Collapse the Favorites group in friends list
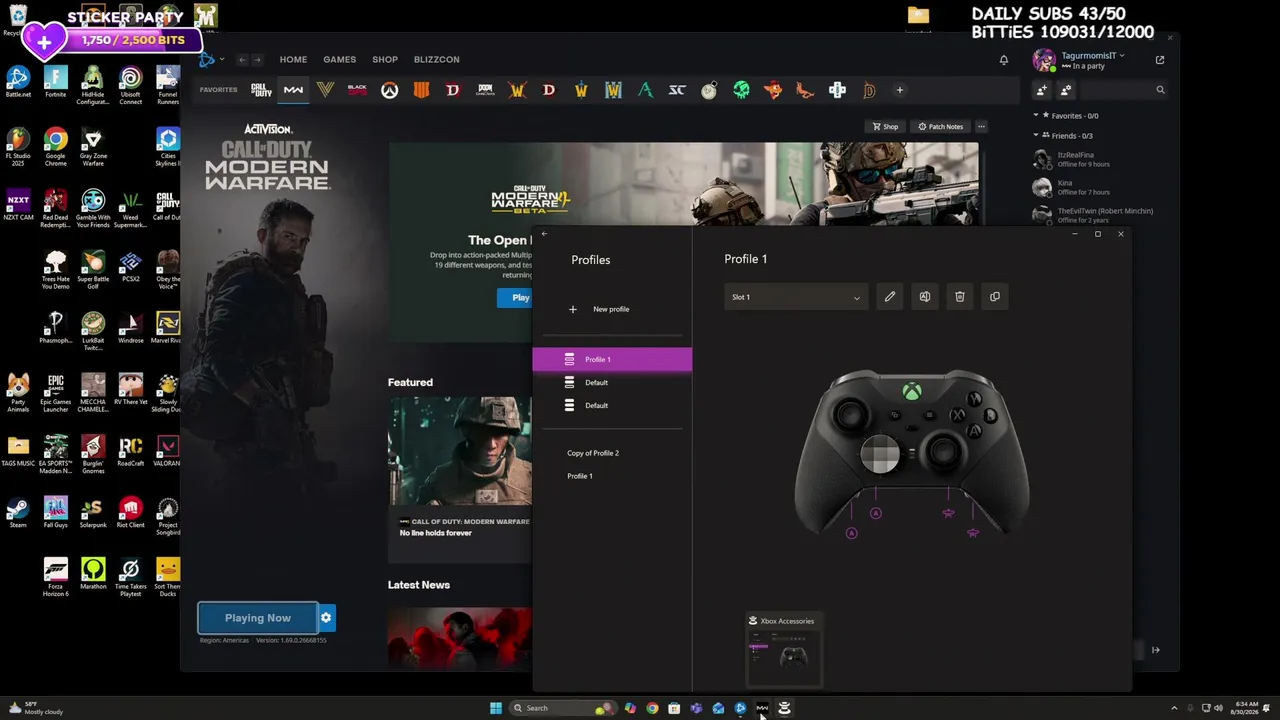 [1036, 115]
